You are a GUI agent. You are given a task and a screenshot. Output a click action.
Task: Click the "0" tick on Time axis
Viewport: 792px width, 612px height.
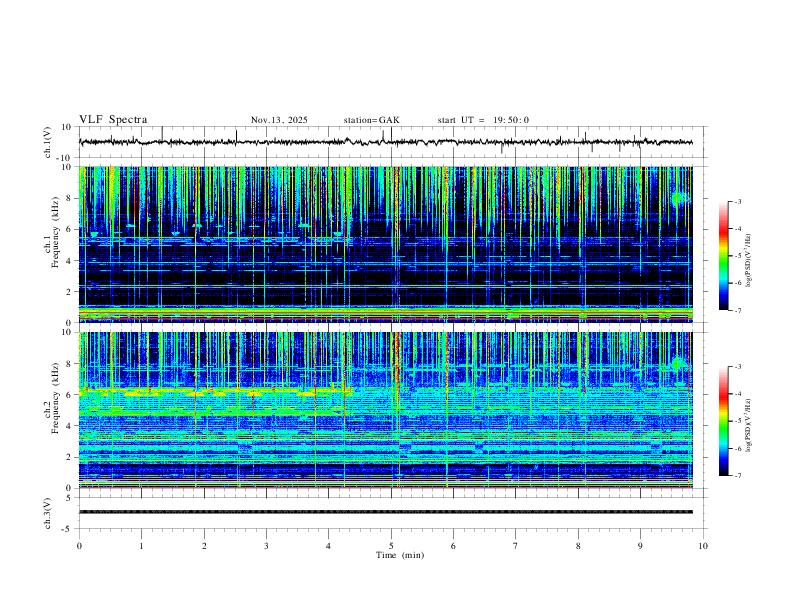coord(79,546)
